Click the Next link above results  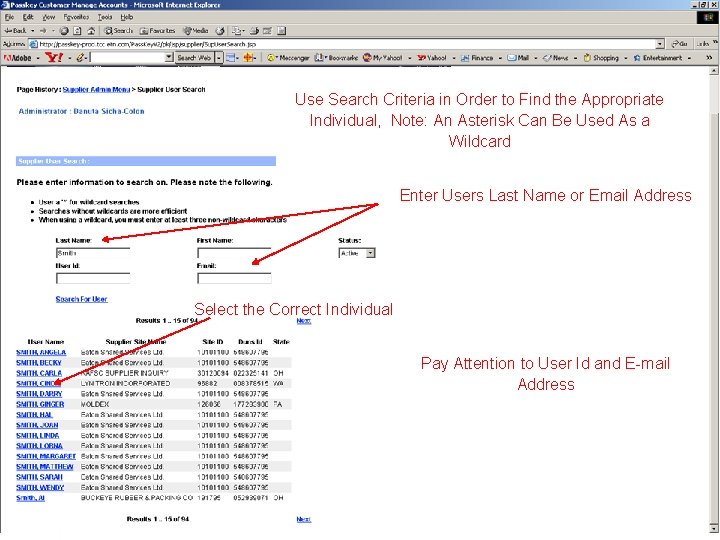[304, 321]
